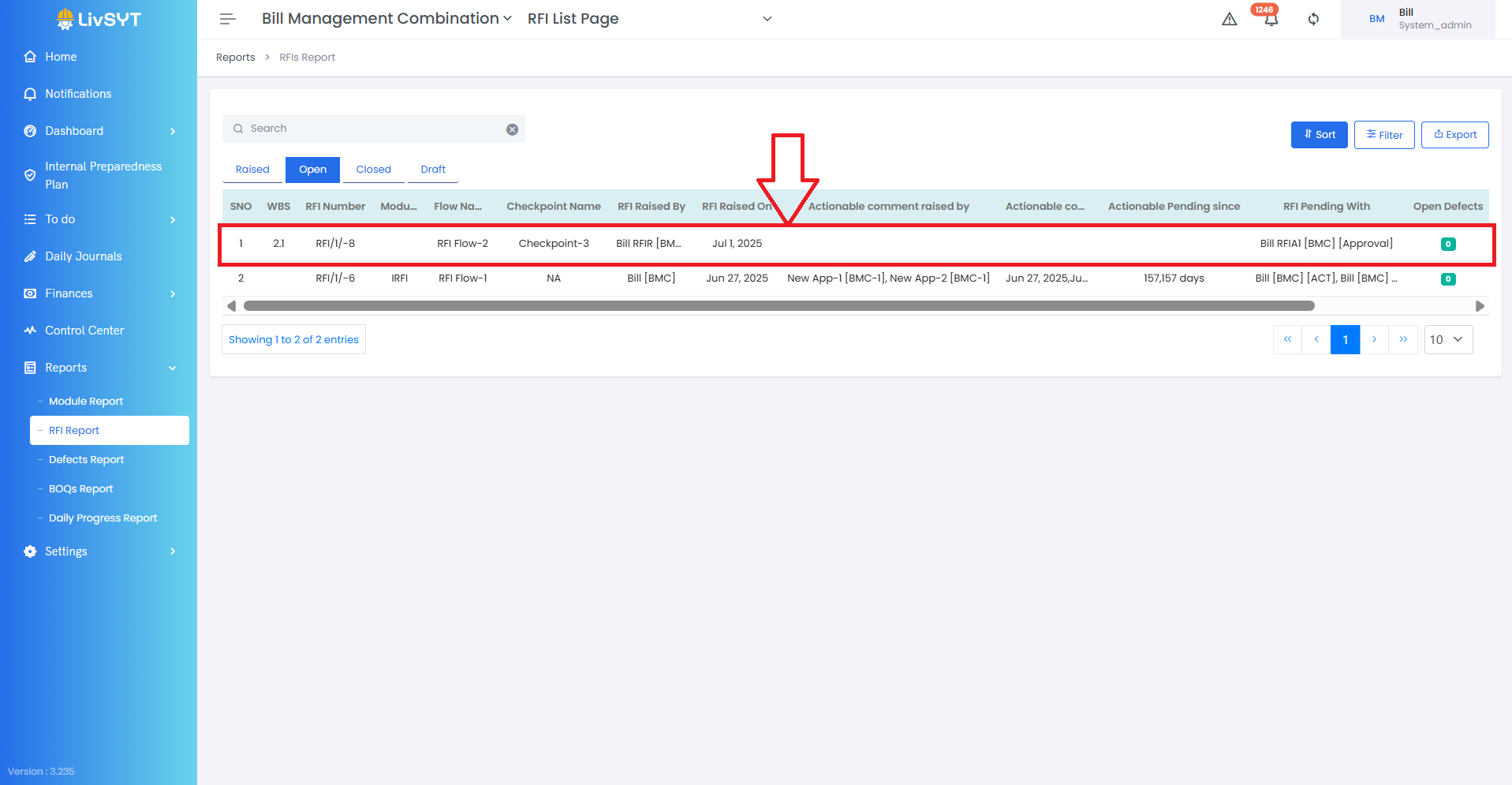Open the warning alerts triangle icon
This screenshot has width=1512, height=785.
coord(1230,19)
